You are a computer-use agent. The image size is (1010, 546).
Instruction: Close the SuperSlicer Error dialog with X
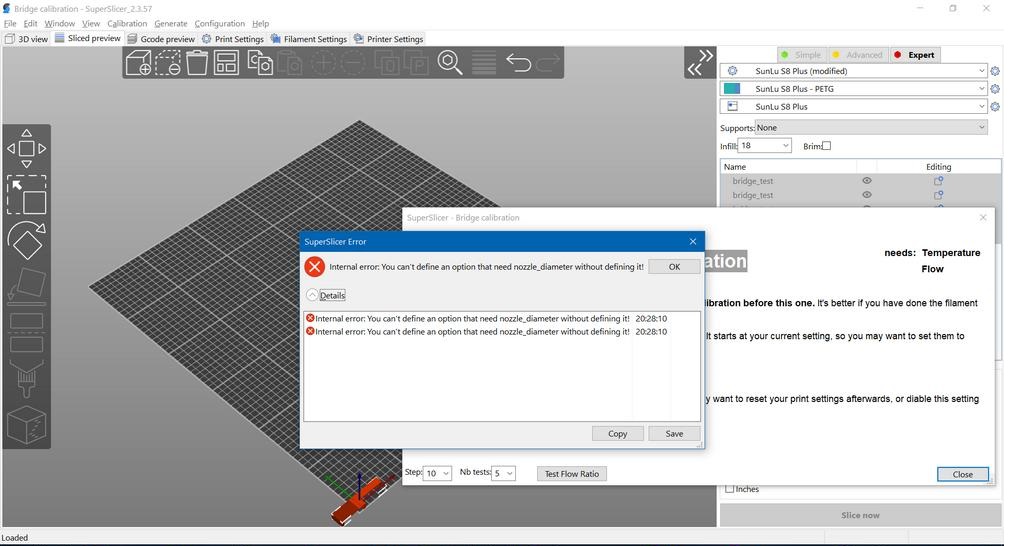click(x=692, y=241)
